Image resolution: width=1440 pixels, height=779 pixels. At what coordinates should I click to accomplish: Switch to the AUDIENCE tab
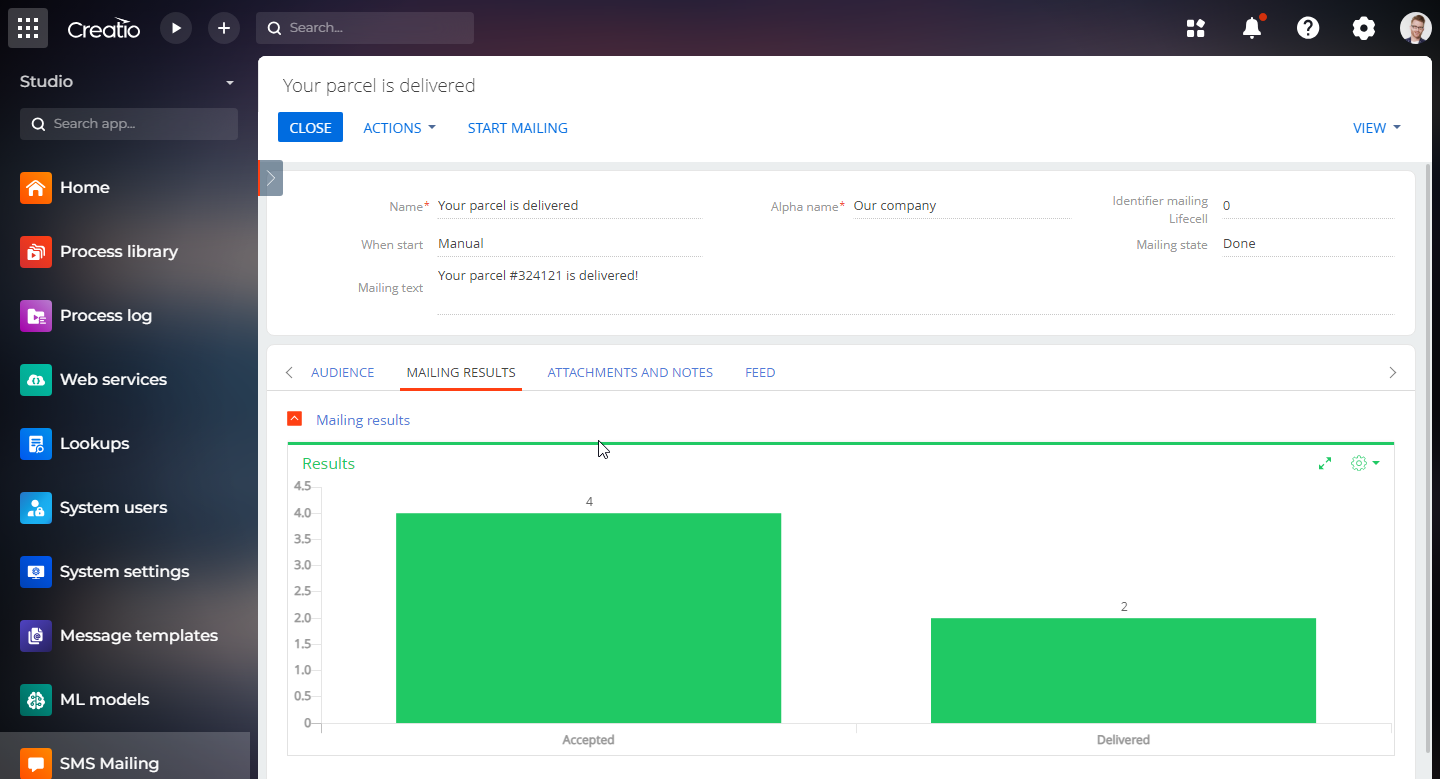[342, 372]
